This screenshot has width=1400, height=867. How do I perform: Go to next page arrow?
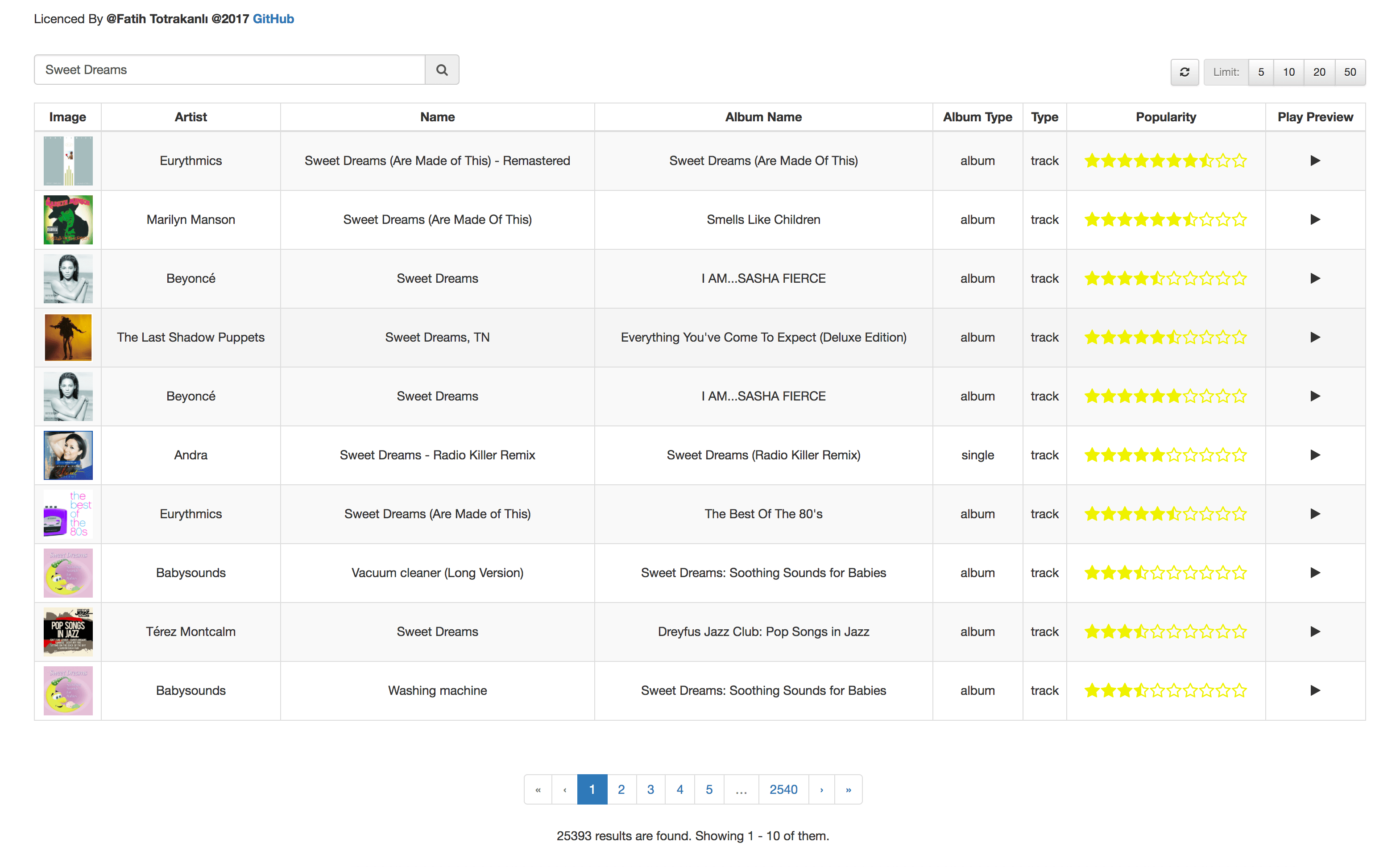[x=821, y=789]
